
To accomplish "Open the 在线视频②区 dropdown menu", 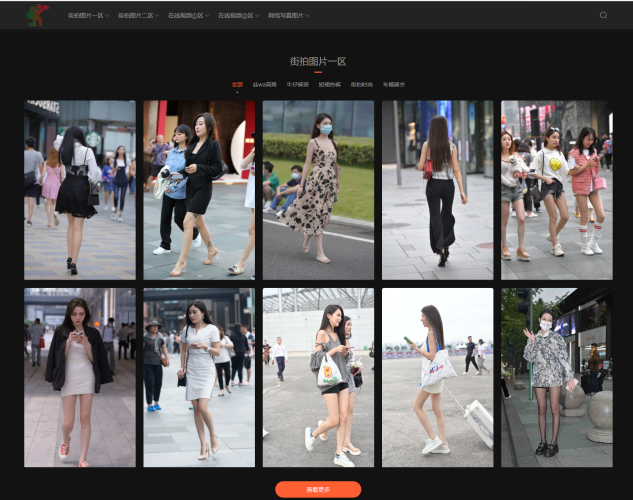I will (x=238, y=16).
